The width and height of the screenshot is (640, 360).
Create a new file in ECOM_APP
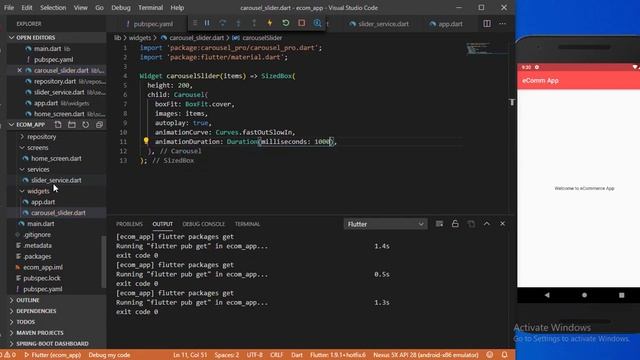pyautogui.click(x=58, y=124)
